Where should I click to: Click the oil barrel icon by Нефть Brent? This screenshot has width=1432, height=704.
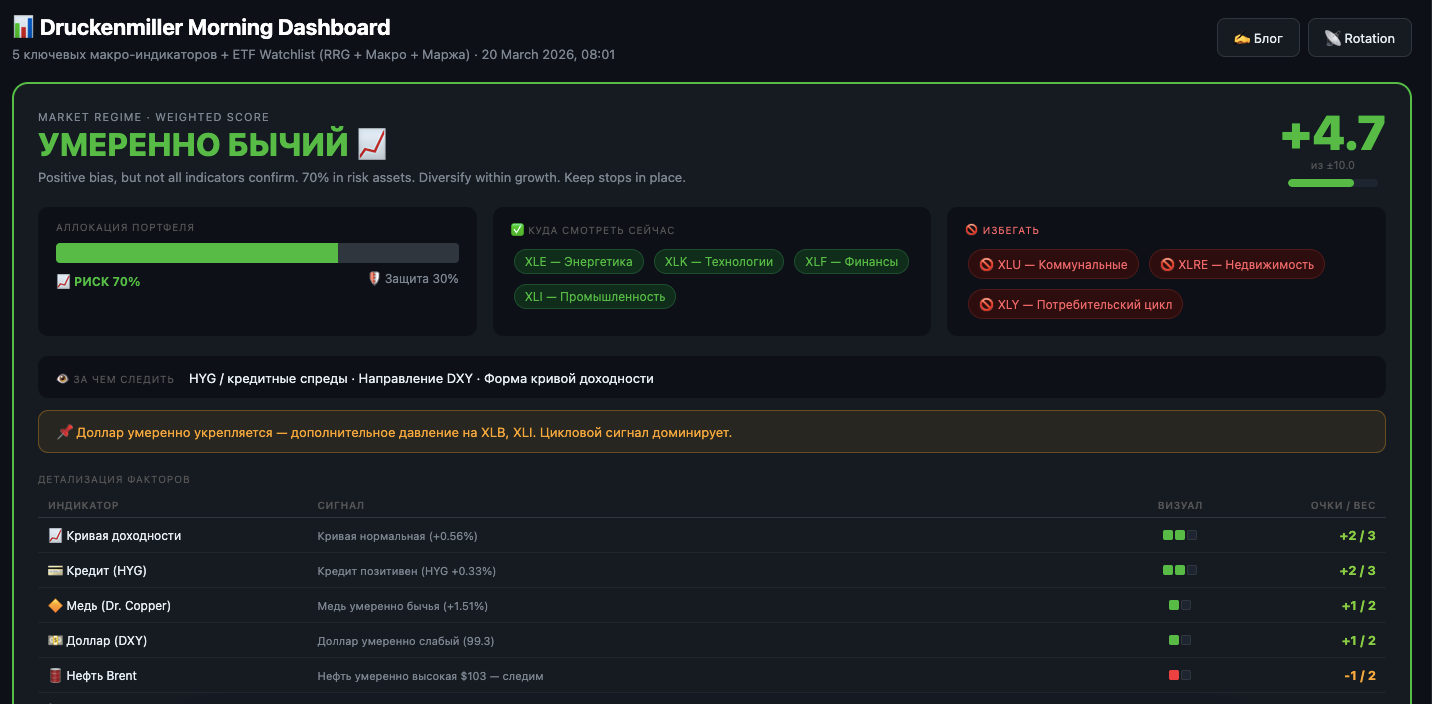pos(55,676)
